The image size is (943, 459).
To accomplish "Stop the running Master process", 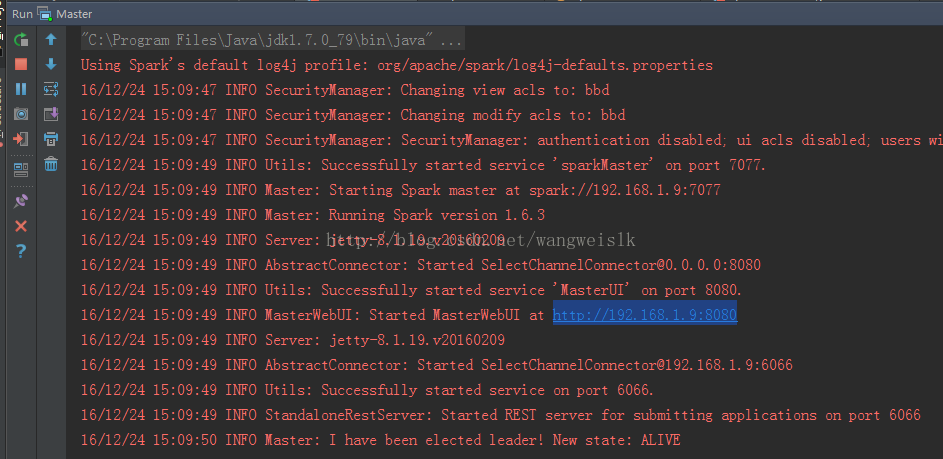I will 21,64.
